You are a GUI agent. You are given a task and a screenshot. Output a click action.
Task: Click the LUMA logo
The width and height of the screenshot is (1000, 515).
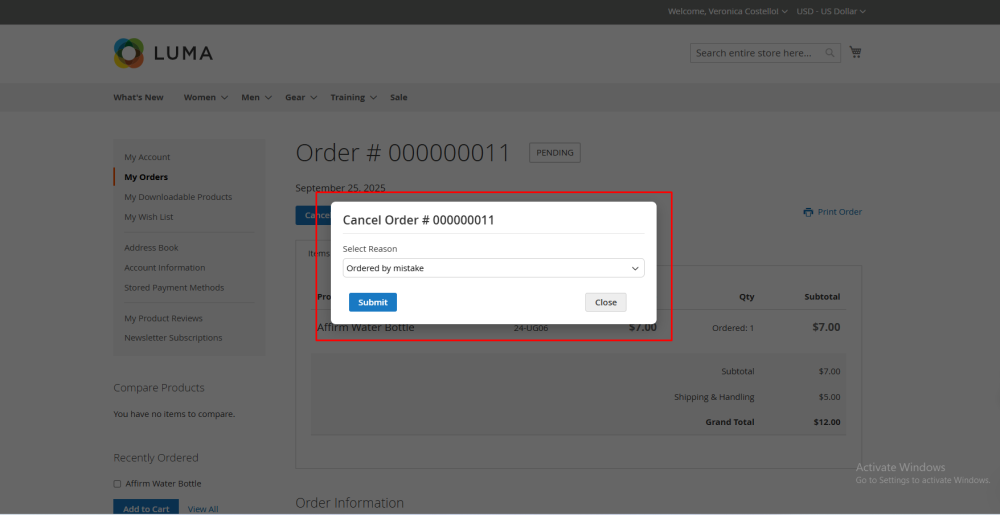coord(163,53)
